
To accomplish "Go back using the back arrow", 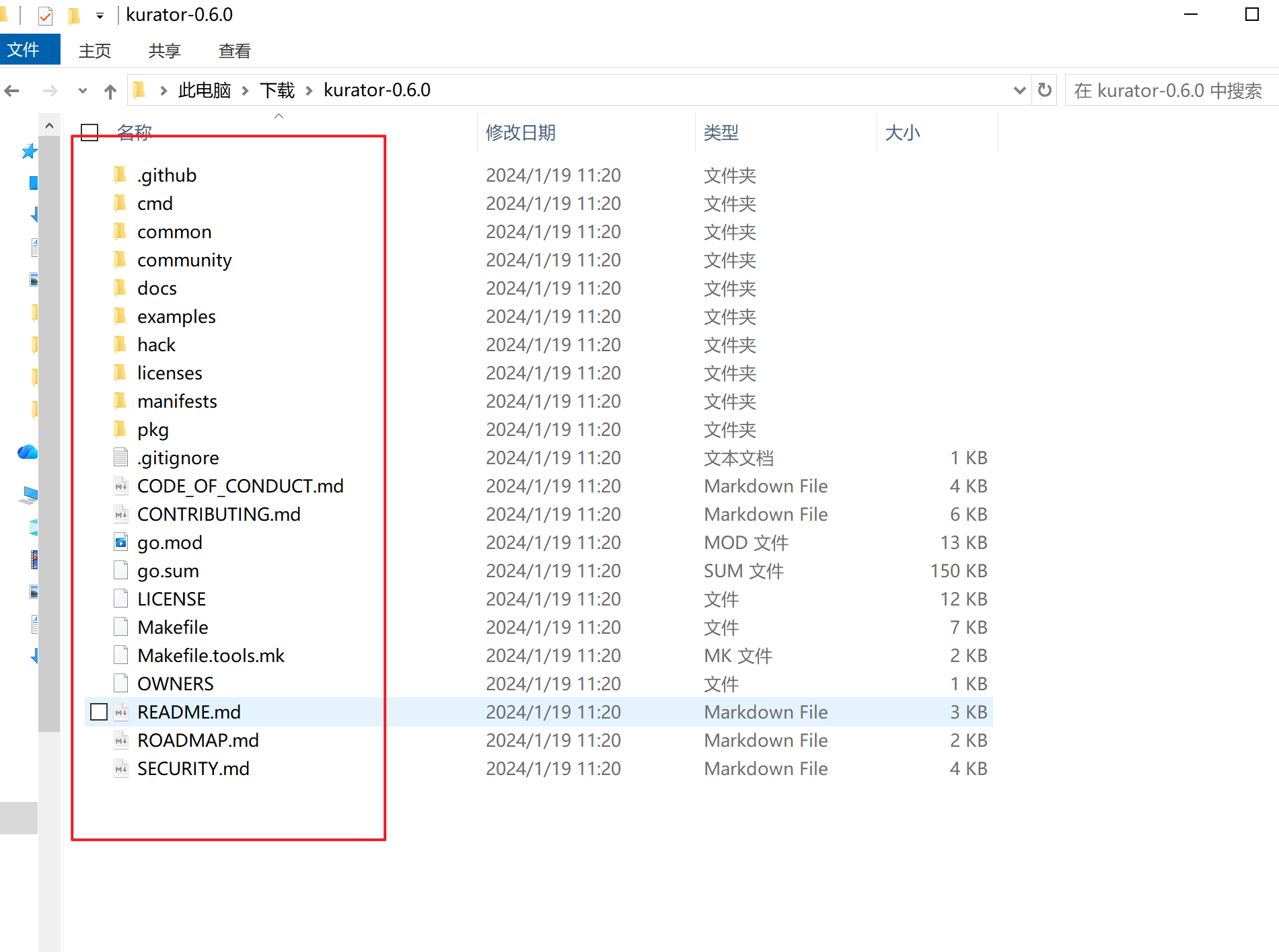I will click(11, 90).
